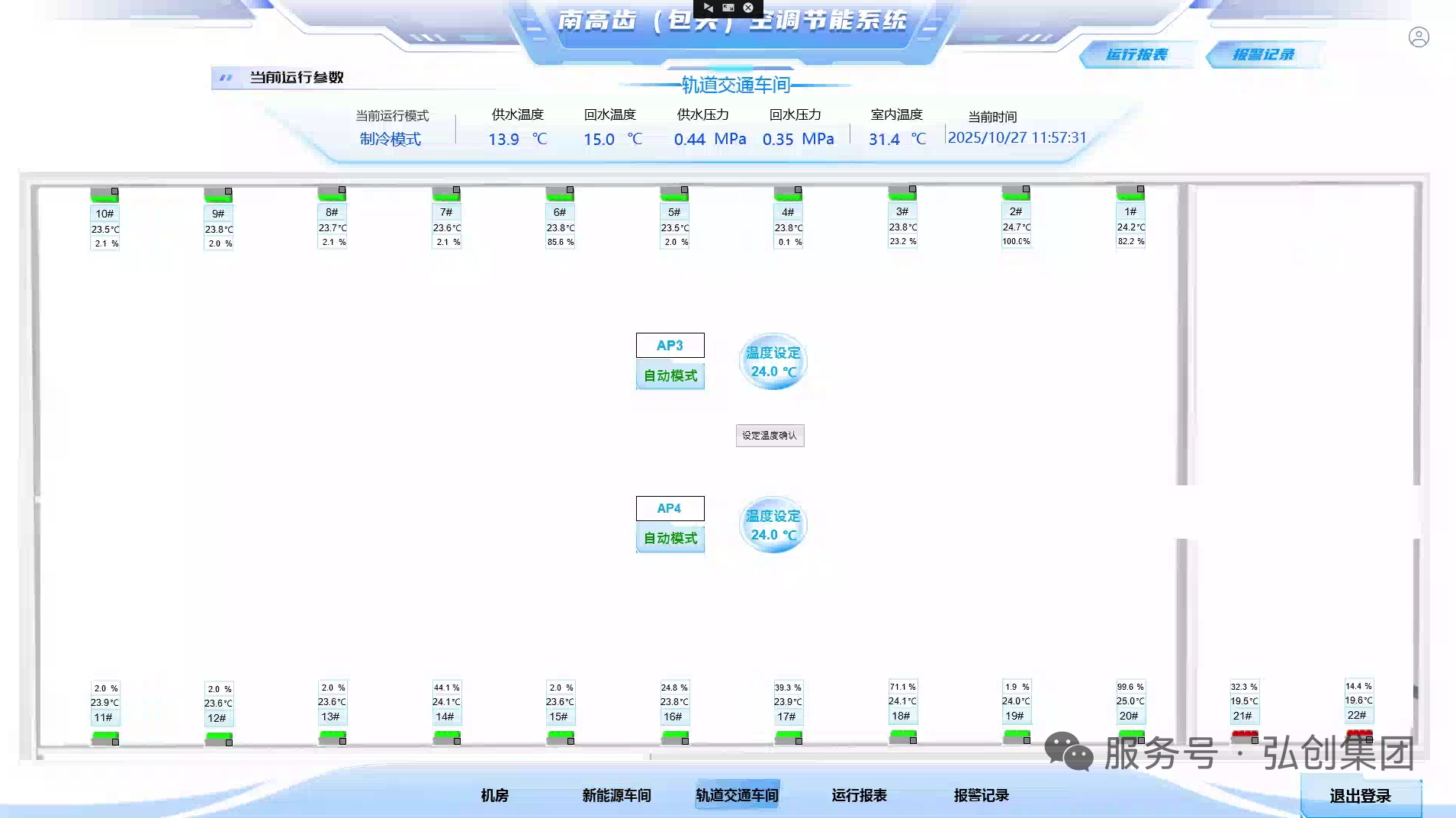Click the green fan unit icon above 1#
This screenshot has width=1456, height=818.
point(1130,192)
